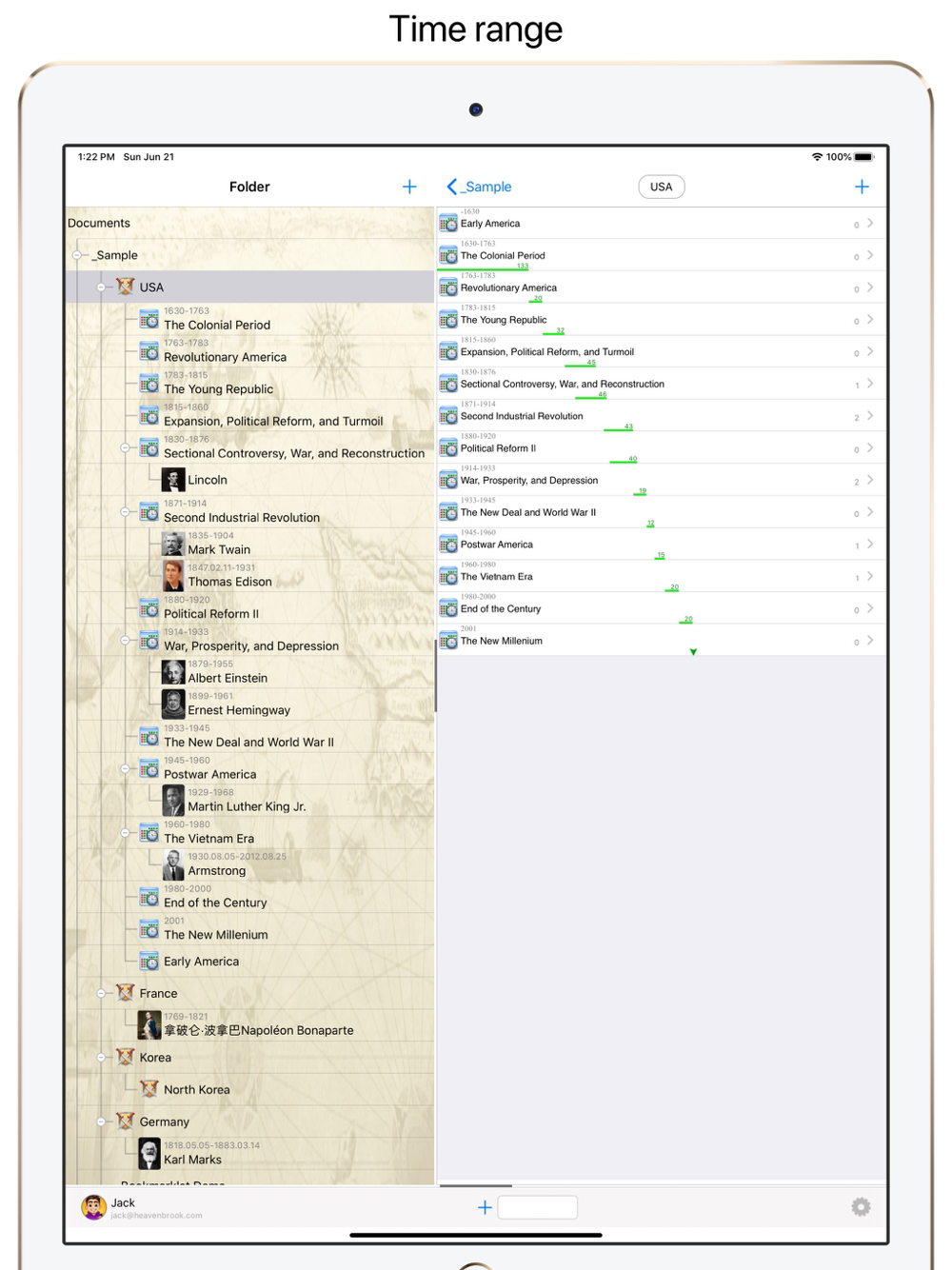This screenshot has width=952, height=1270.
Task: Select End of the Century list row
Action: 662,608
